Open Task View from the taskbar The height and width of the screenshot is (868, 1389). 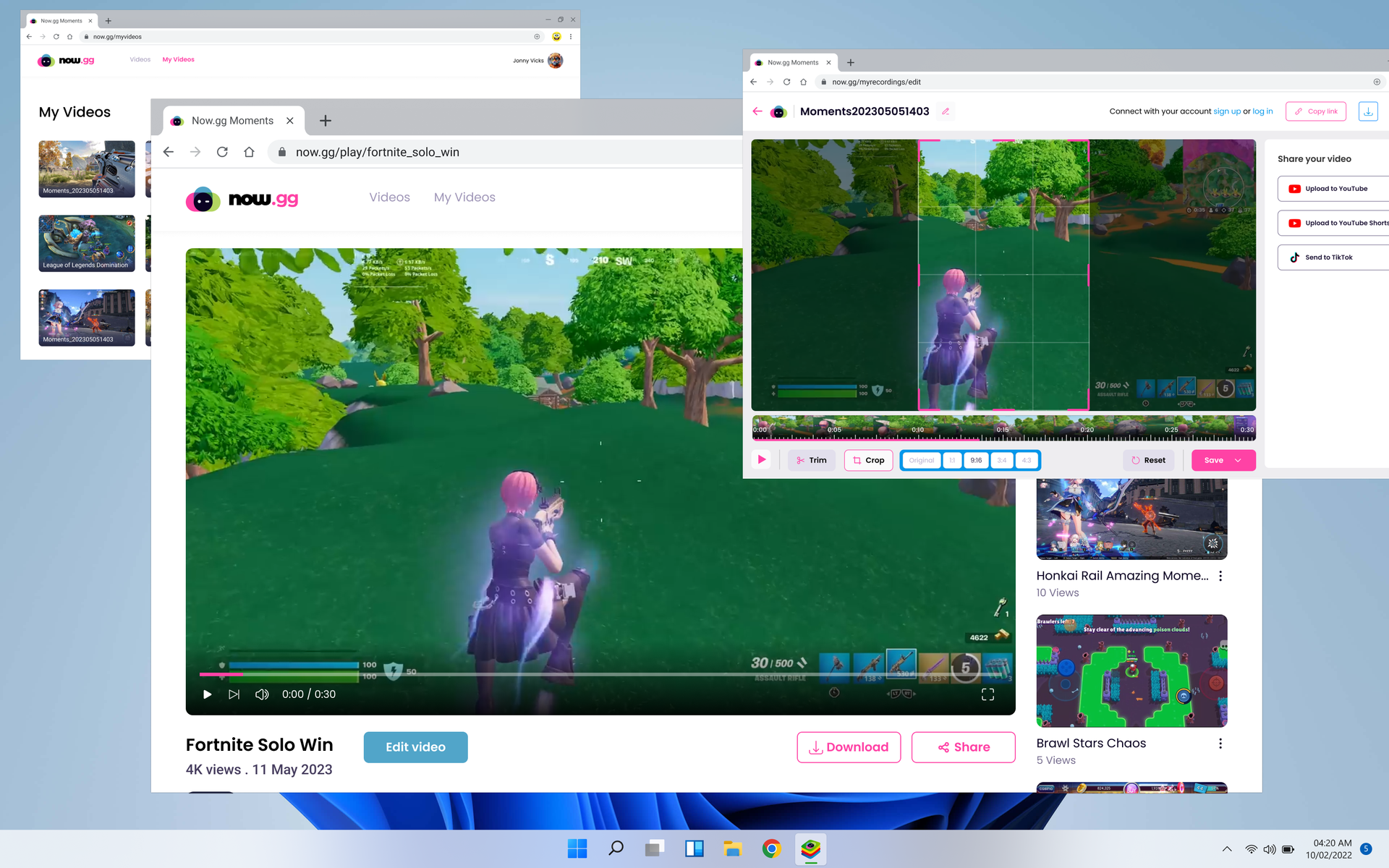655,848
